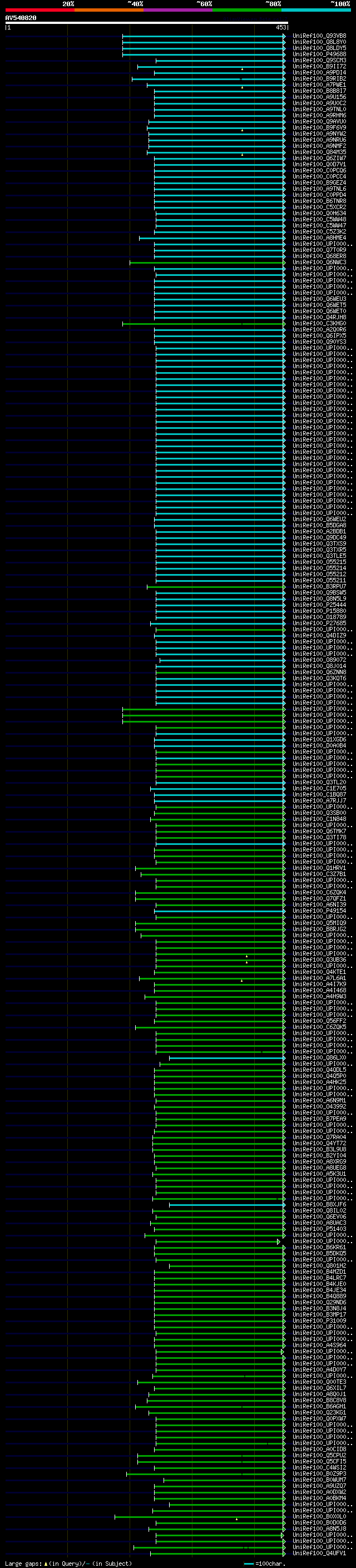Click hit label UniRef100_B9GEZ4

[x=319, y=182]
